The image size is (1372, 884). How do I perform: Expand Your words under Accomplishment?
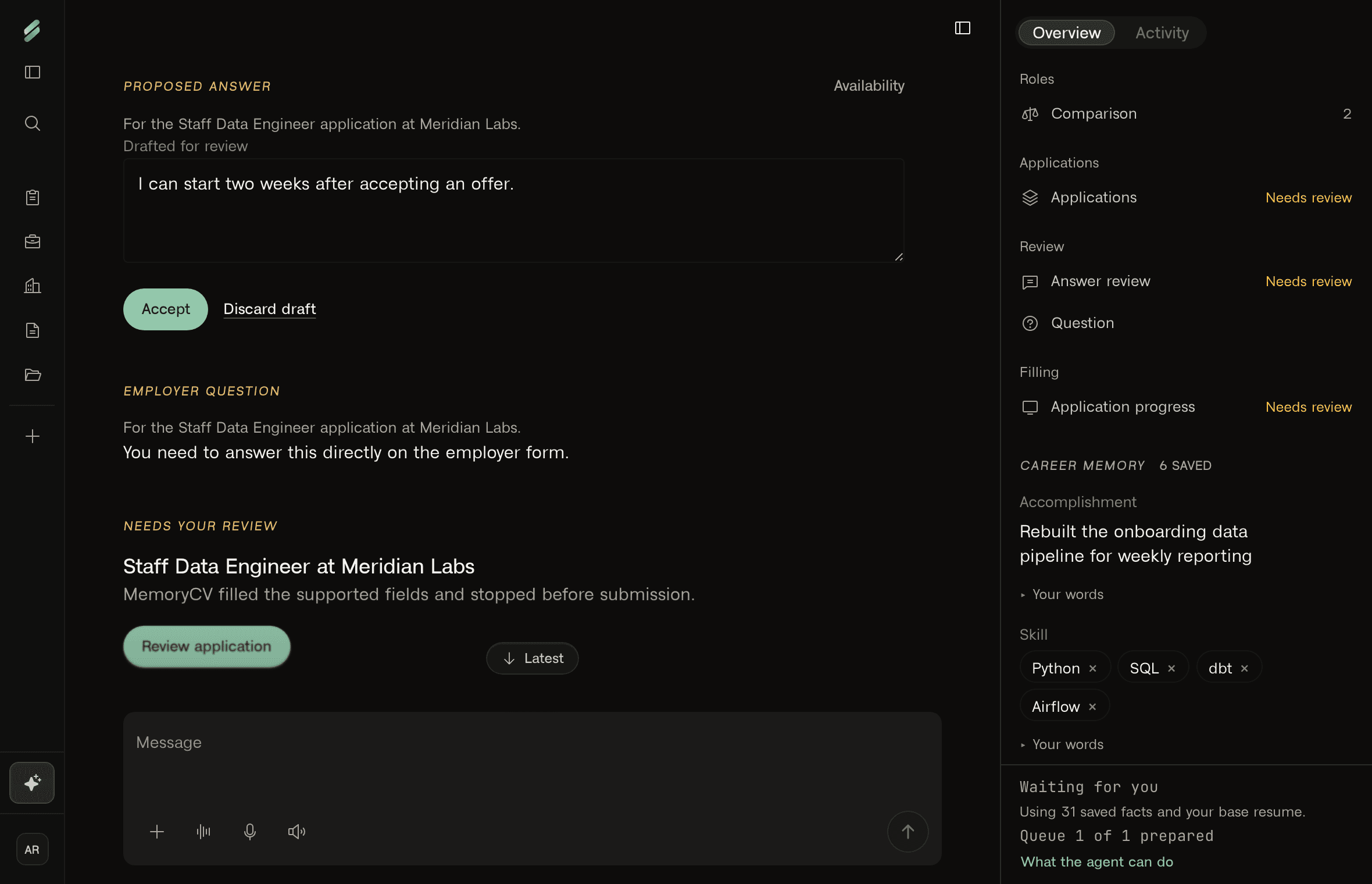(x=1062, y=594)
